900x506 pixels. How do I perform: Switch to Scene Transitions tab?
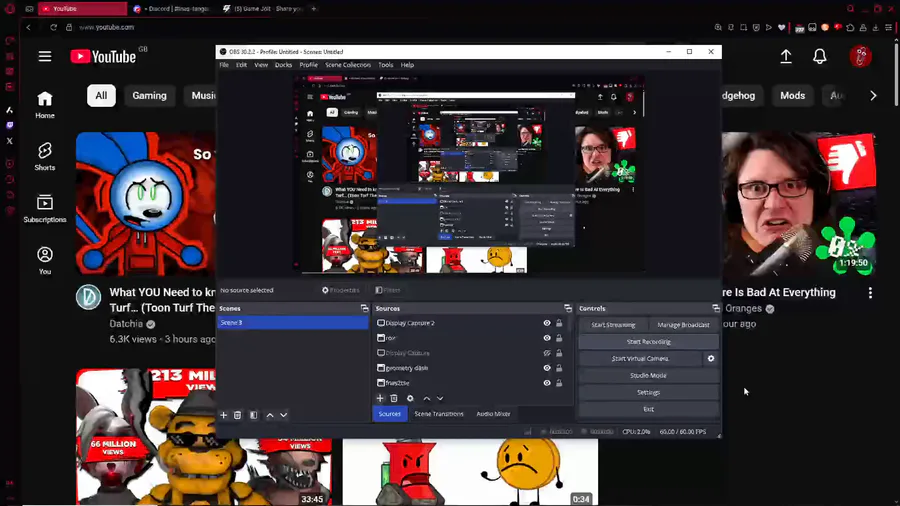(x=439, y=414)
